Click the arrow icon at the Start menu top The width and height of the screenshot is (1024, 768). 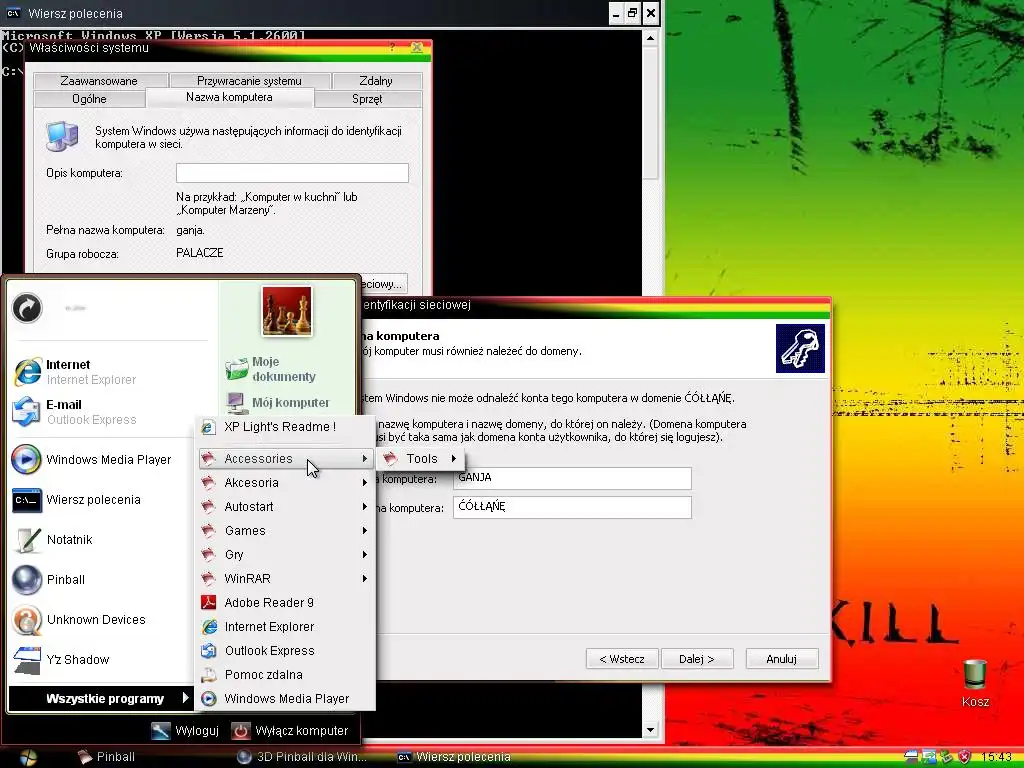tap(27, 308)
